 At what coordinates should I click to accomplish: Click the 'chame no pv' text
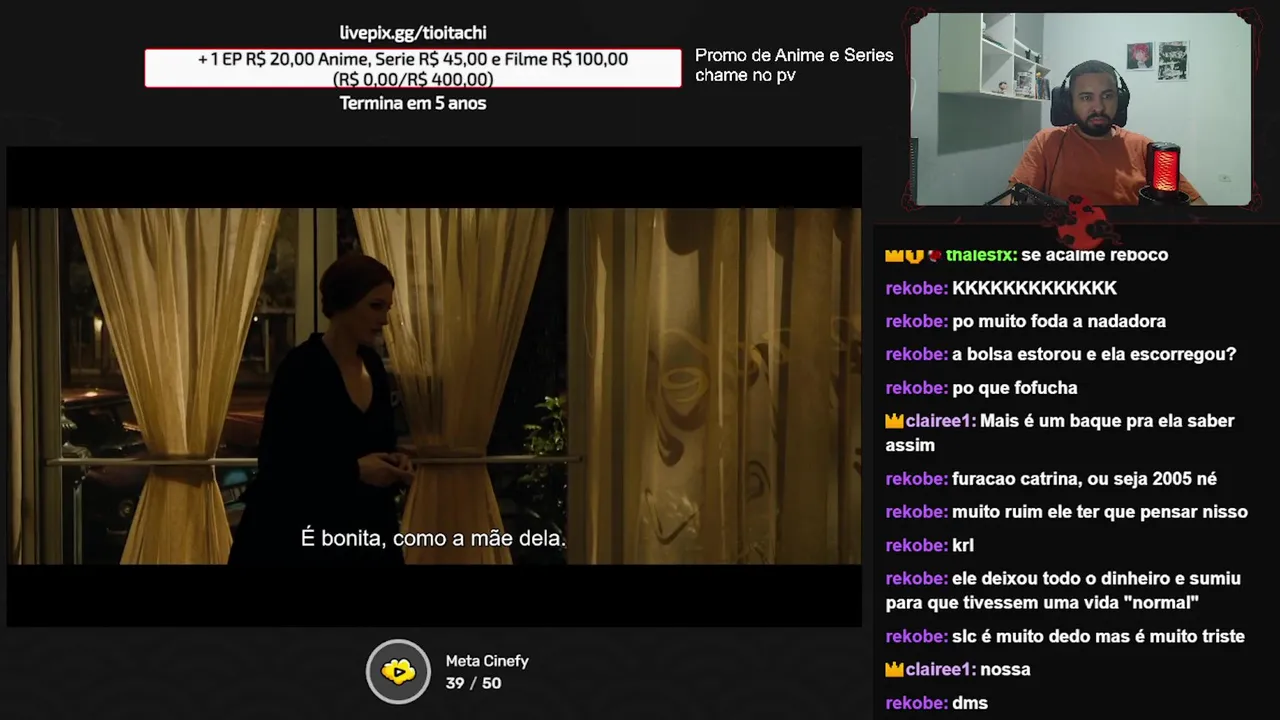tap(745, 75)
